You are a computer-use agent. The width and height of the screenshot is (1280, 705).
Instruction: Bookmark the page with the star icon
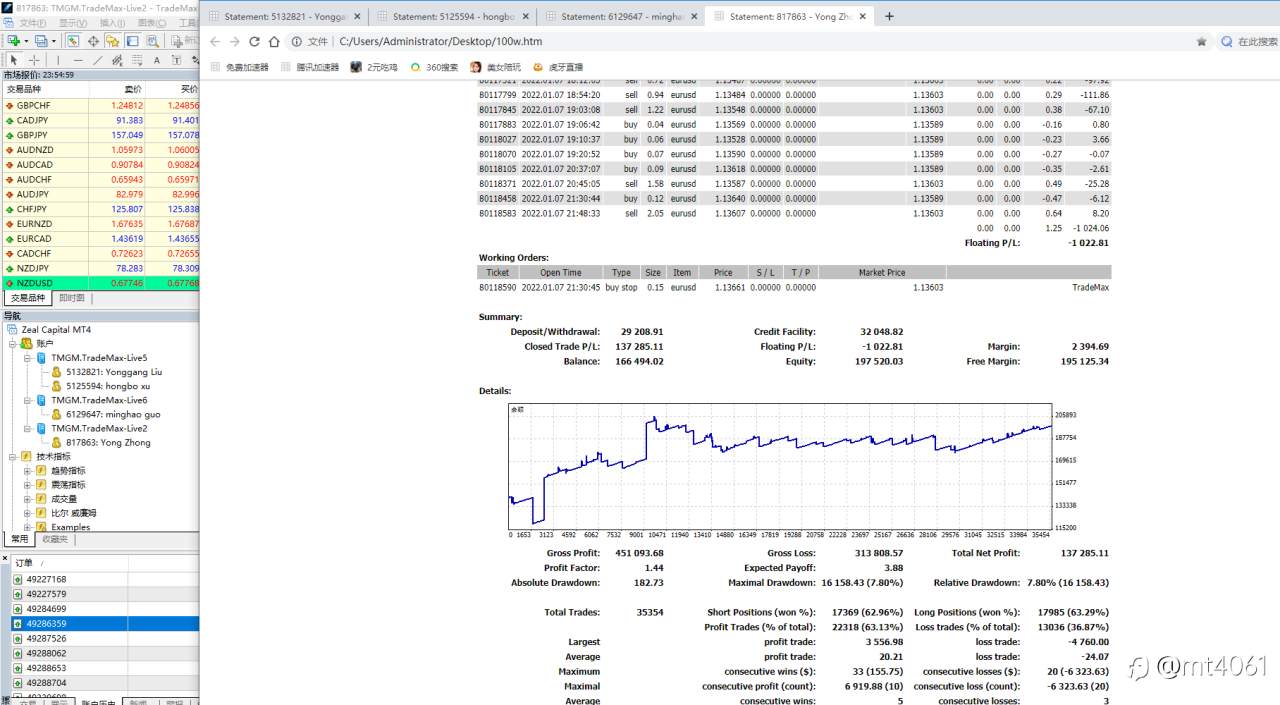1201,42
